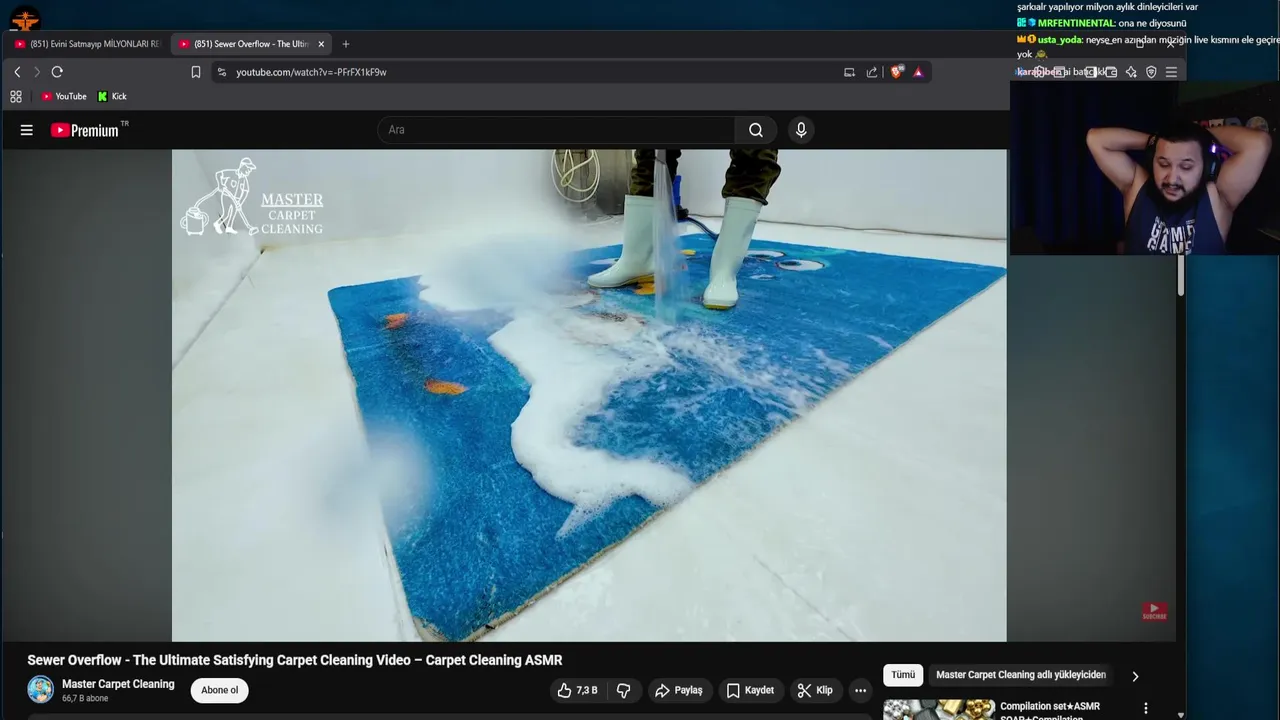Click the page vertical scrollbar thumb

pyautogui.click(x=1180, y=275)
